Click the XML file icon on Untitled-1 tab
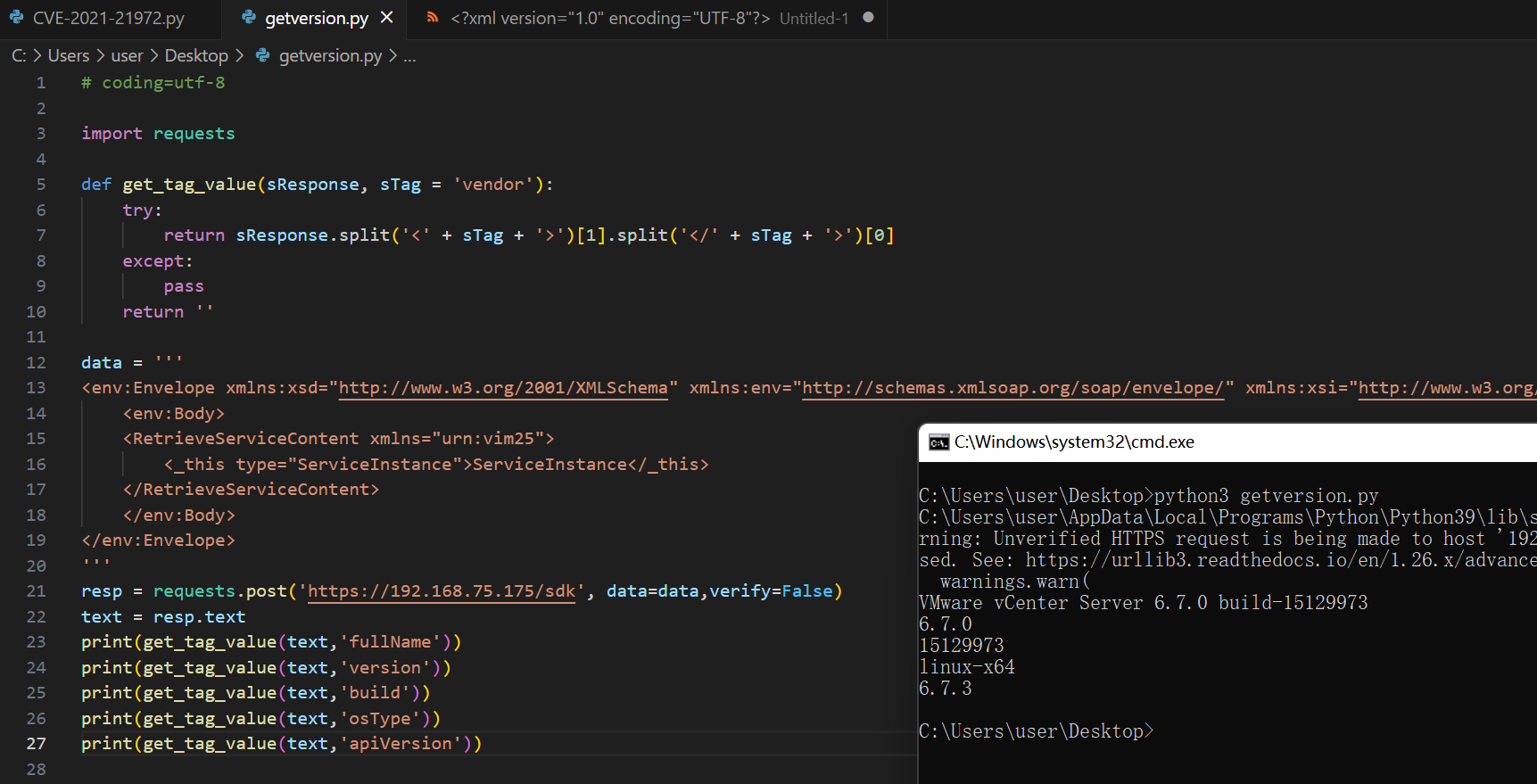 (433, 17)
